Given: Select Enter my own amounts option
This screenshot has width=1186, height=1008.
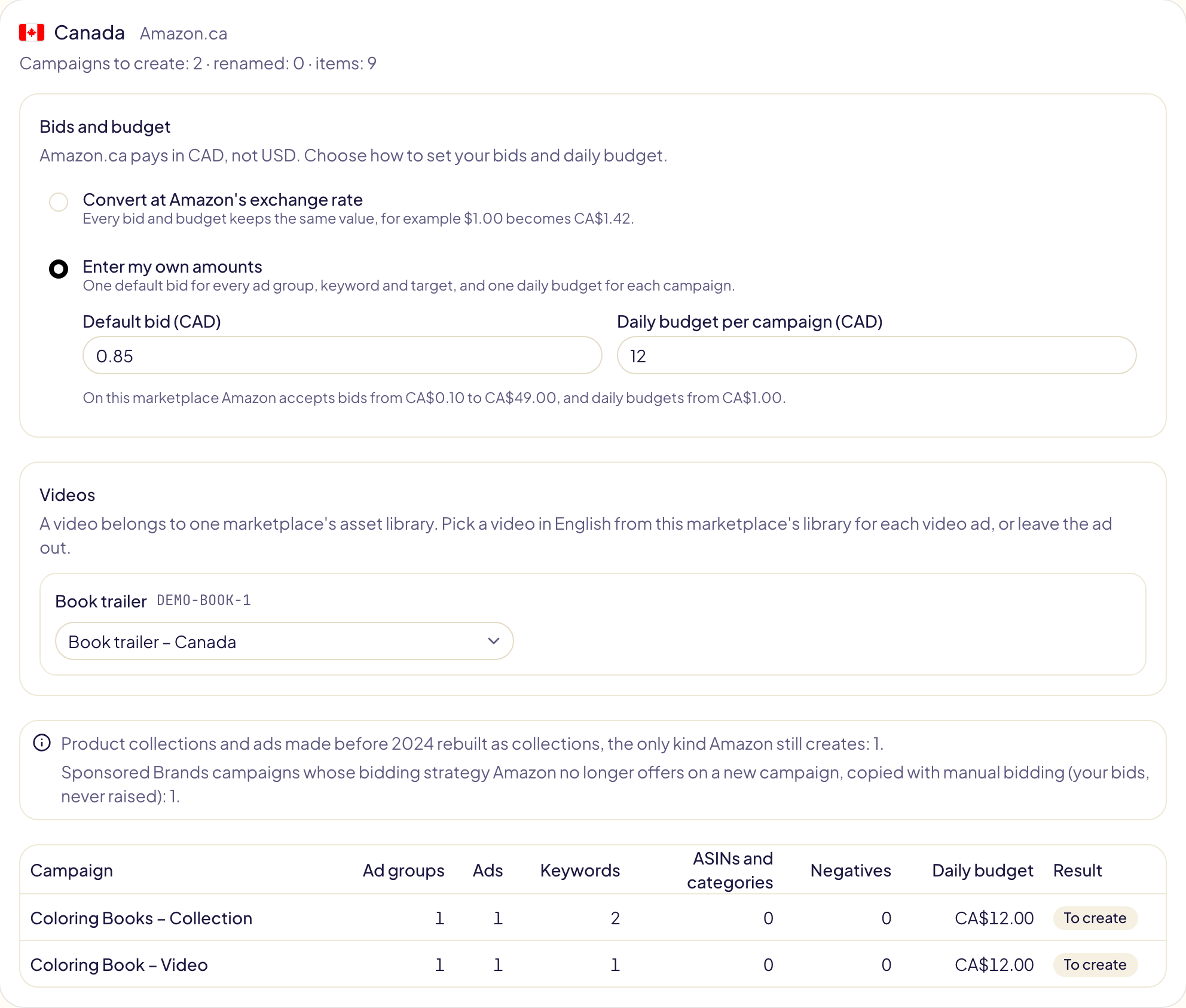Looking at the screenshot, I should [x=59, y=269].
